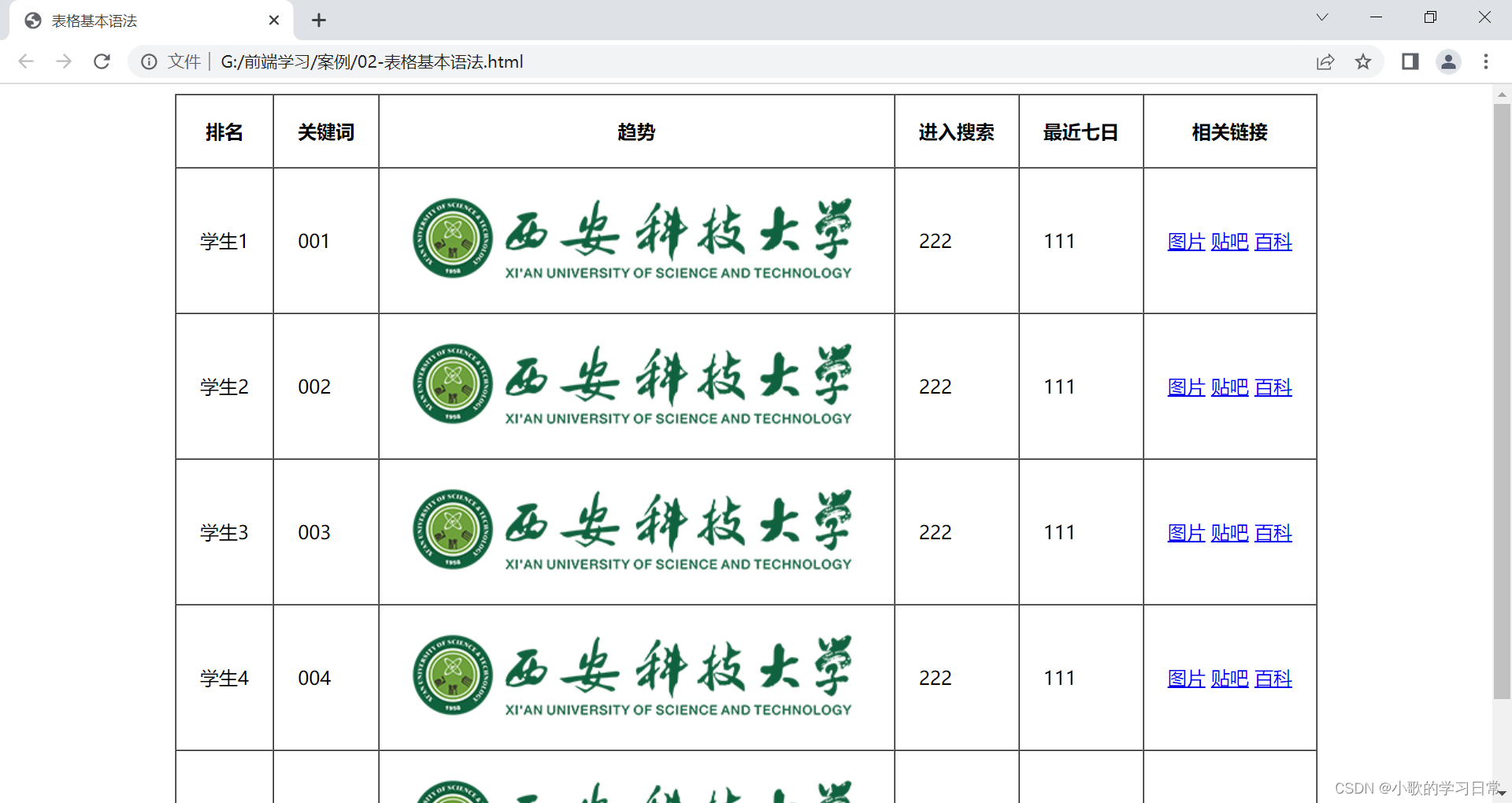Share this page icon
The image size is (1512, 803).
[1325, 61]
